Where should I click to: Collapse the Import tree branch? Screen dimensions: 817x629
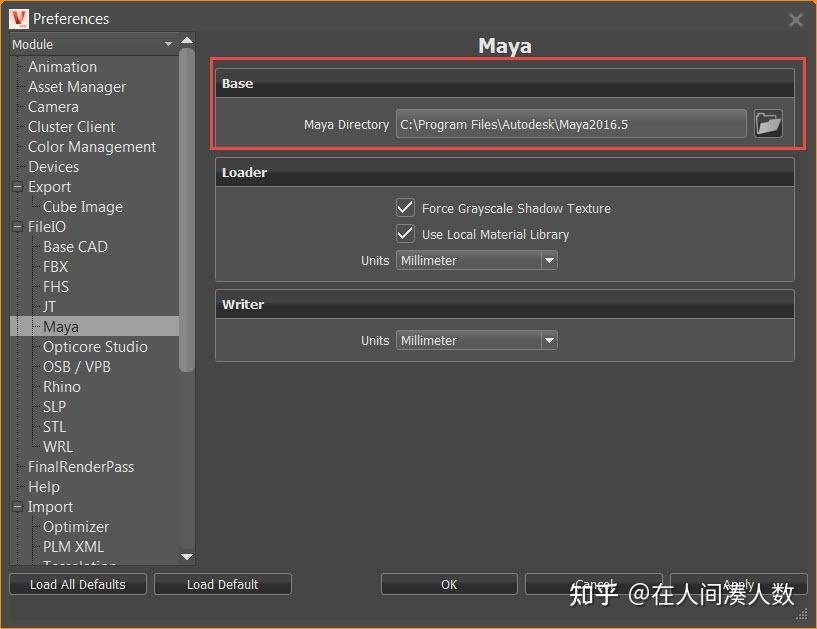click(16, 506)
